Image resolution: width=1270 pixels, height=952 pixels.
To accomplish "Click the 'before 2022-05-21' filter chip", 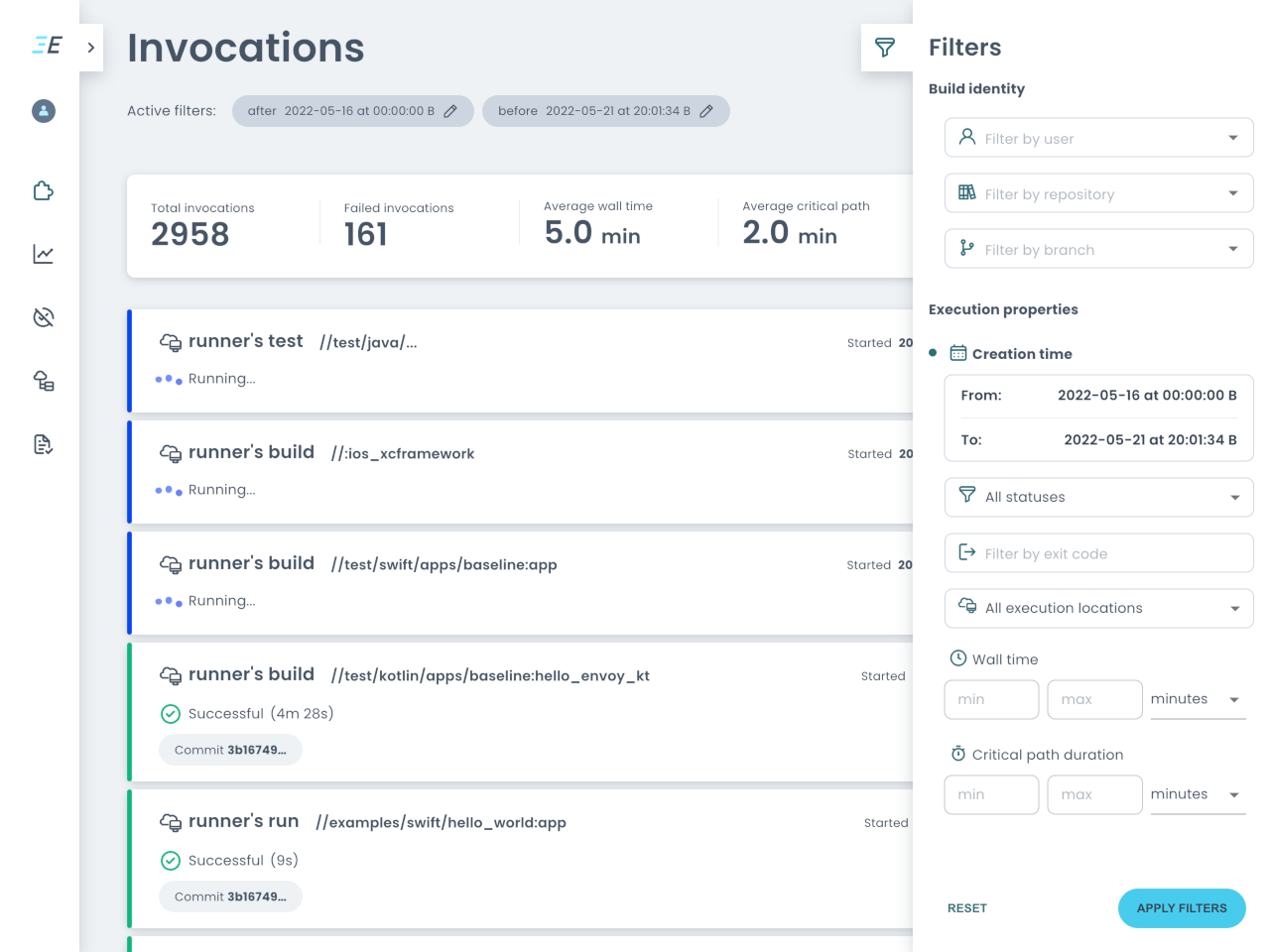I will coord(606,111).
